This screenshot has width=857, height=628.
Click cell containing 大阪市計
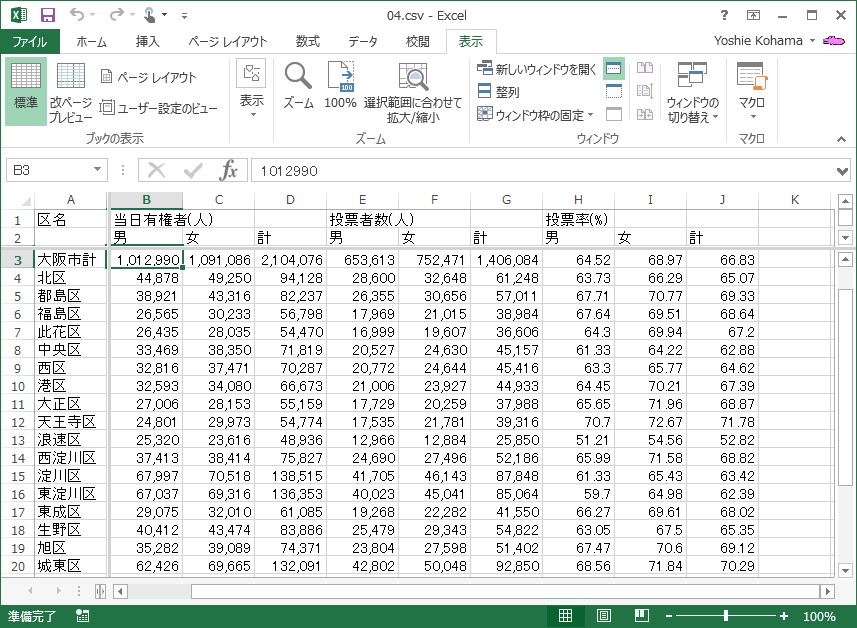[x=71, y=260]
